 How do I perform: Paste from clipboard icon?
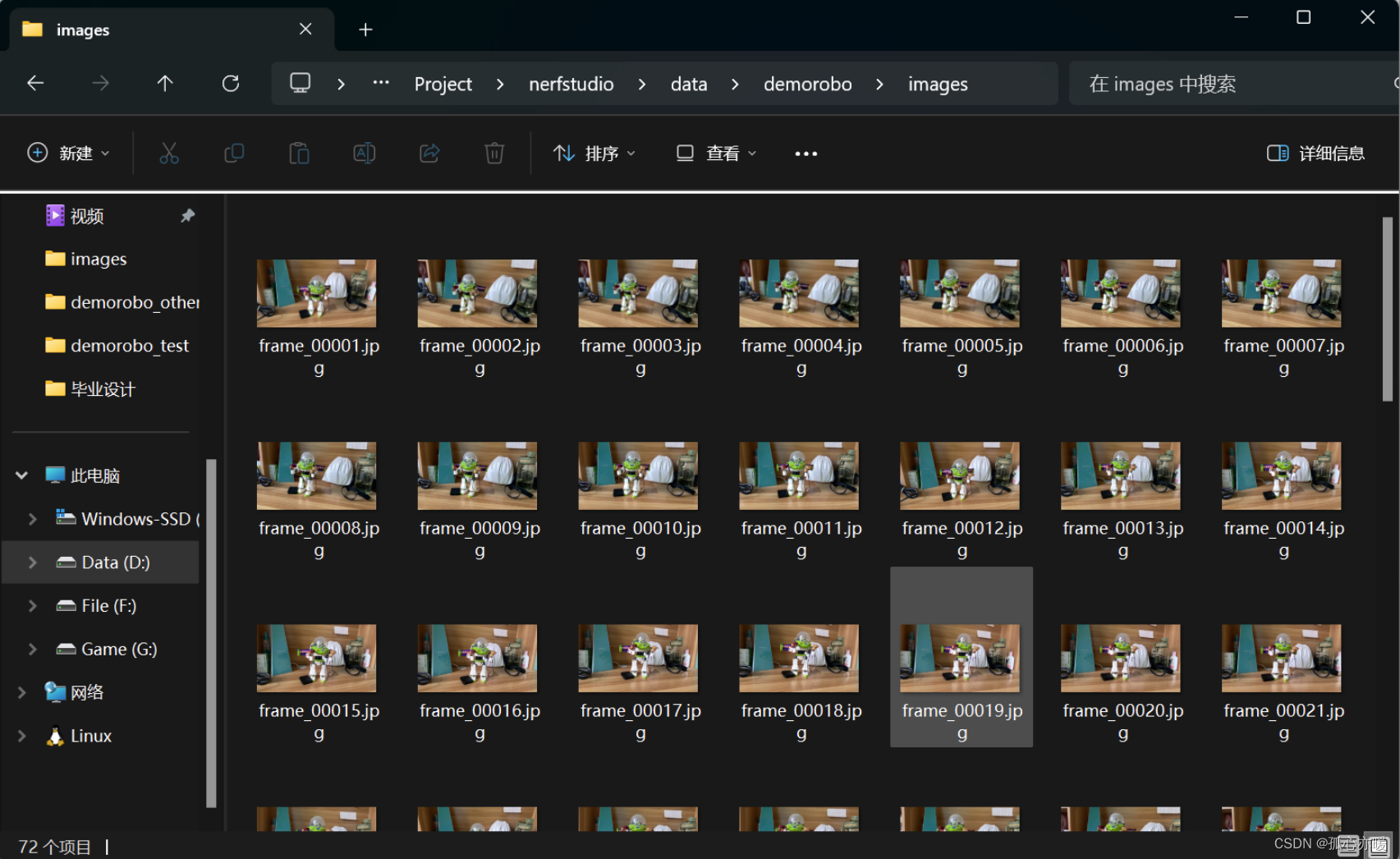tap(299, 153)
